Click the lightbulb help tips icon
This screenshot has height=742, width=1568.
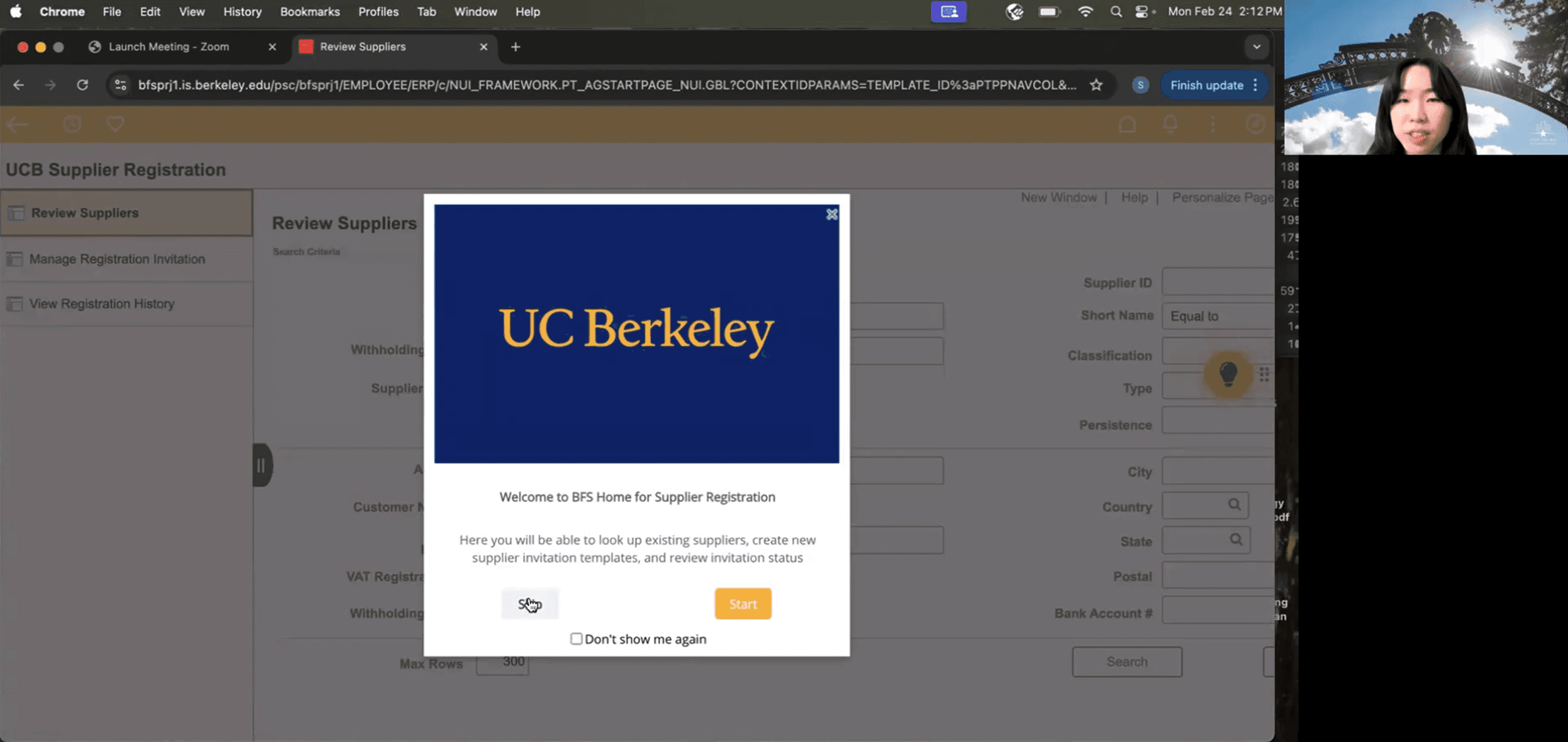[x=1227, y=374]
